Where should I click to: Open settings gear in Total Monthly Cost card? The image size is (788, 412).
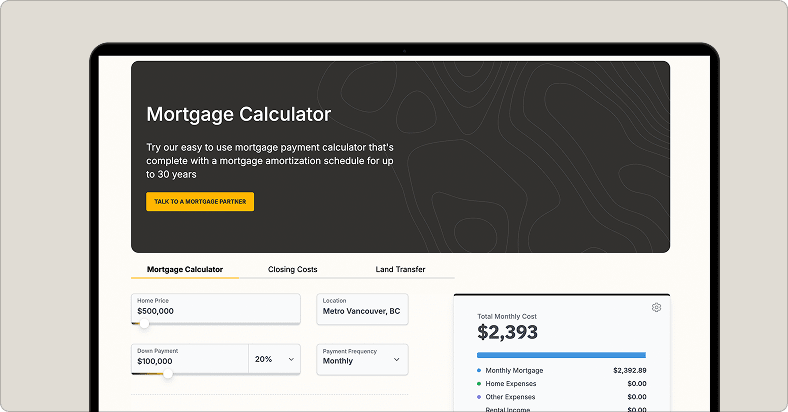coord(656,307)
